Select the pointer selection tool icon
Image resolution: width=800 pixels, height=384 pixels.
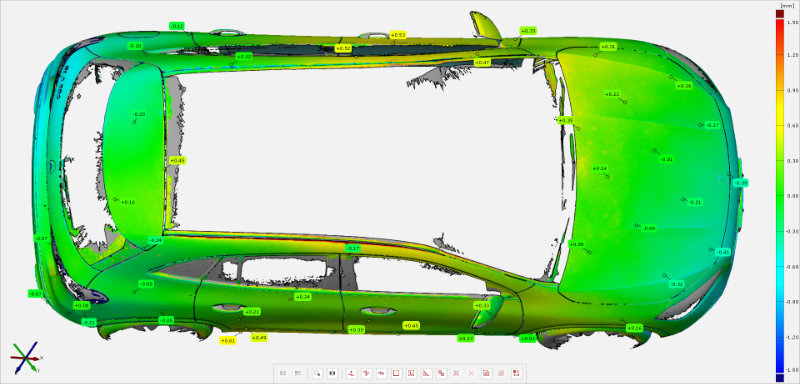317,373
